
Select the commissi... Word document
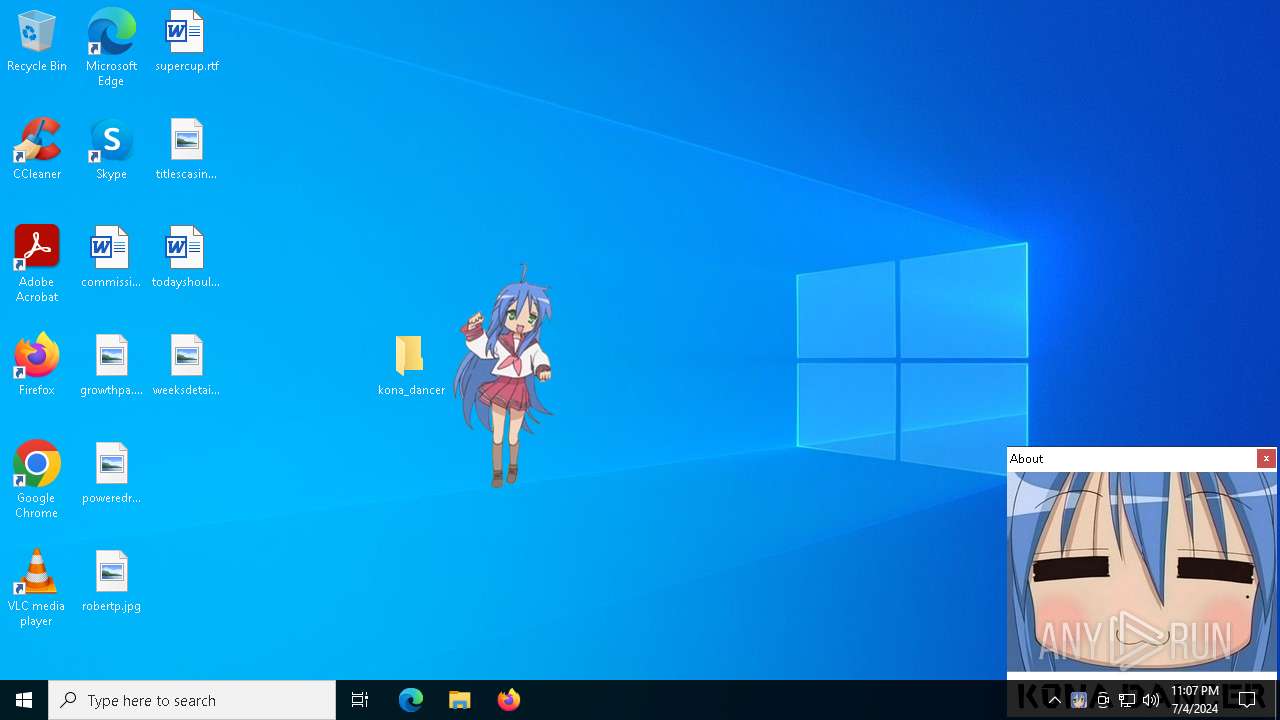[111, 258]
